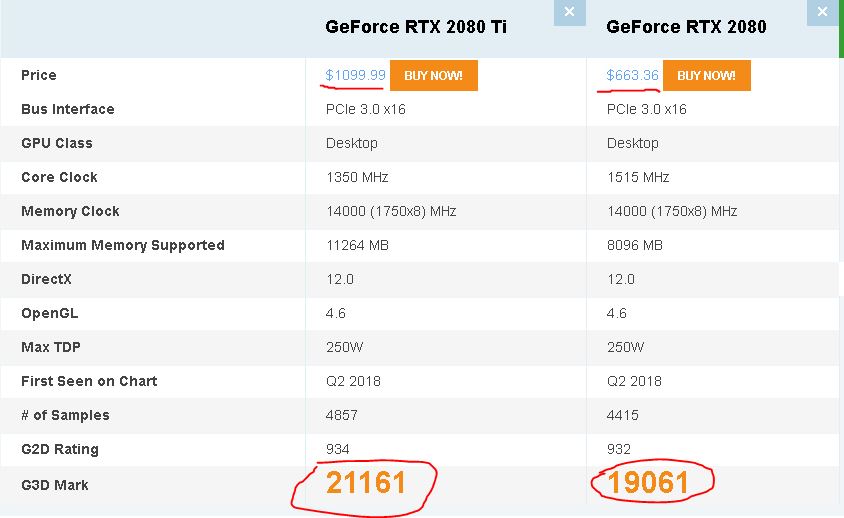
Task: Click the 1515 MHz core clock value
Action: coord(638,177)
